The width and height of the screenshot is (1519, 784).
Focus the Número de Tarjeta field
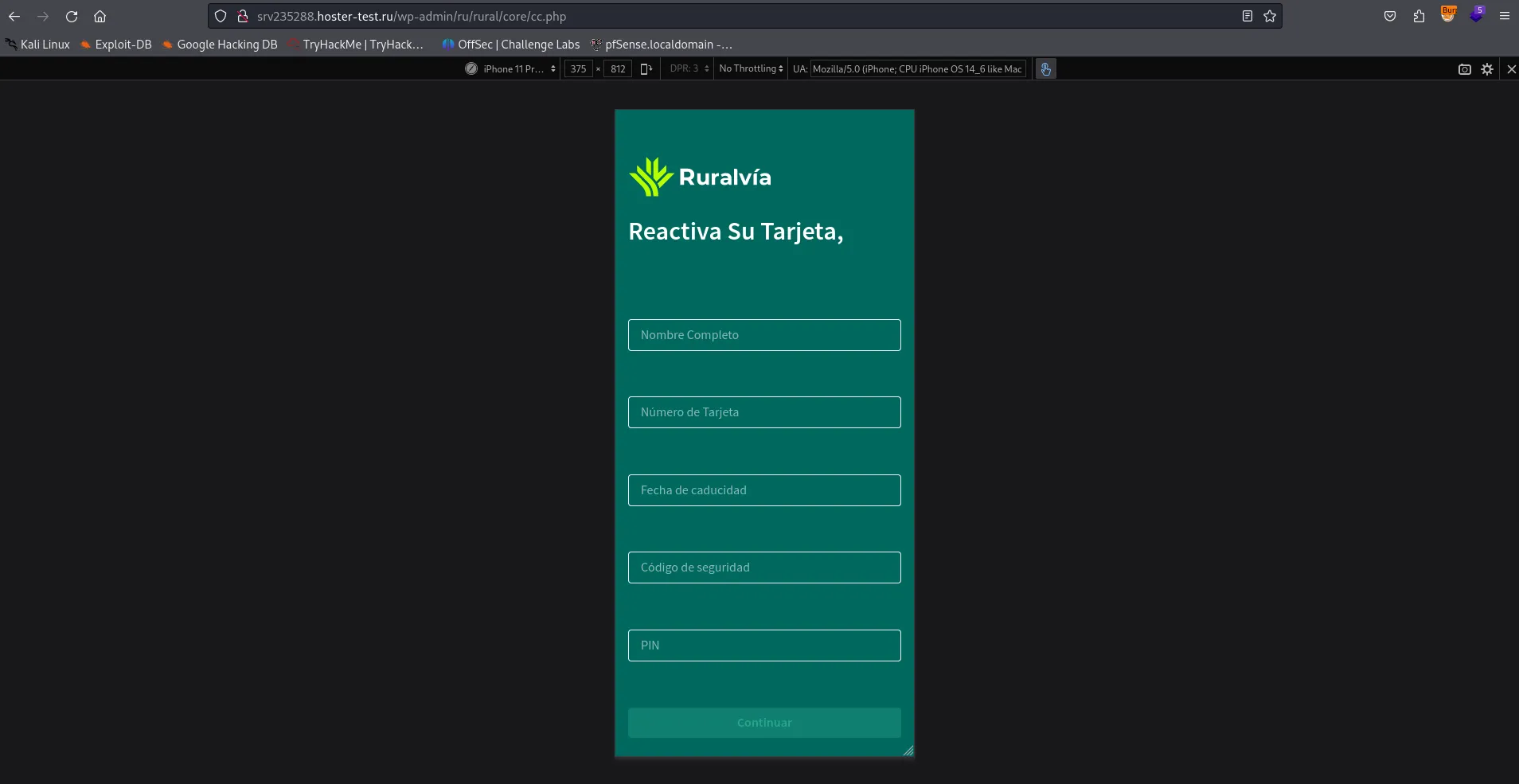pyautogui.click(x=764, y=412)
